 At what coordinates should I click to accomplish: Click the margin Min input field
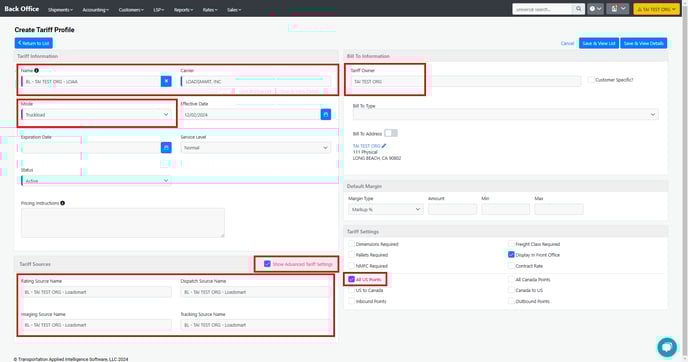[x=505, y=209]
